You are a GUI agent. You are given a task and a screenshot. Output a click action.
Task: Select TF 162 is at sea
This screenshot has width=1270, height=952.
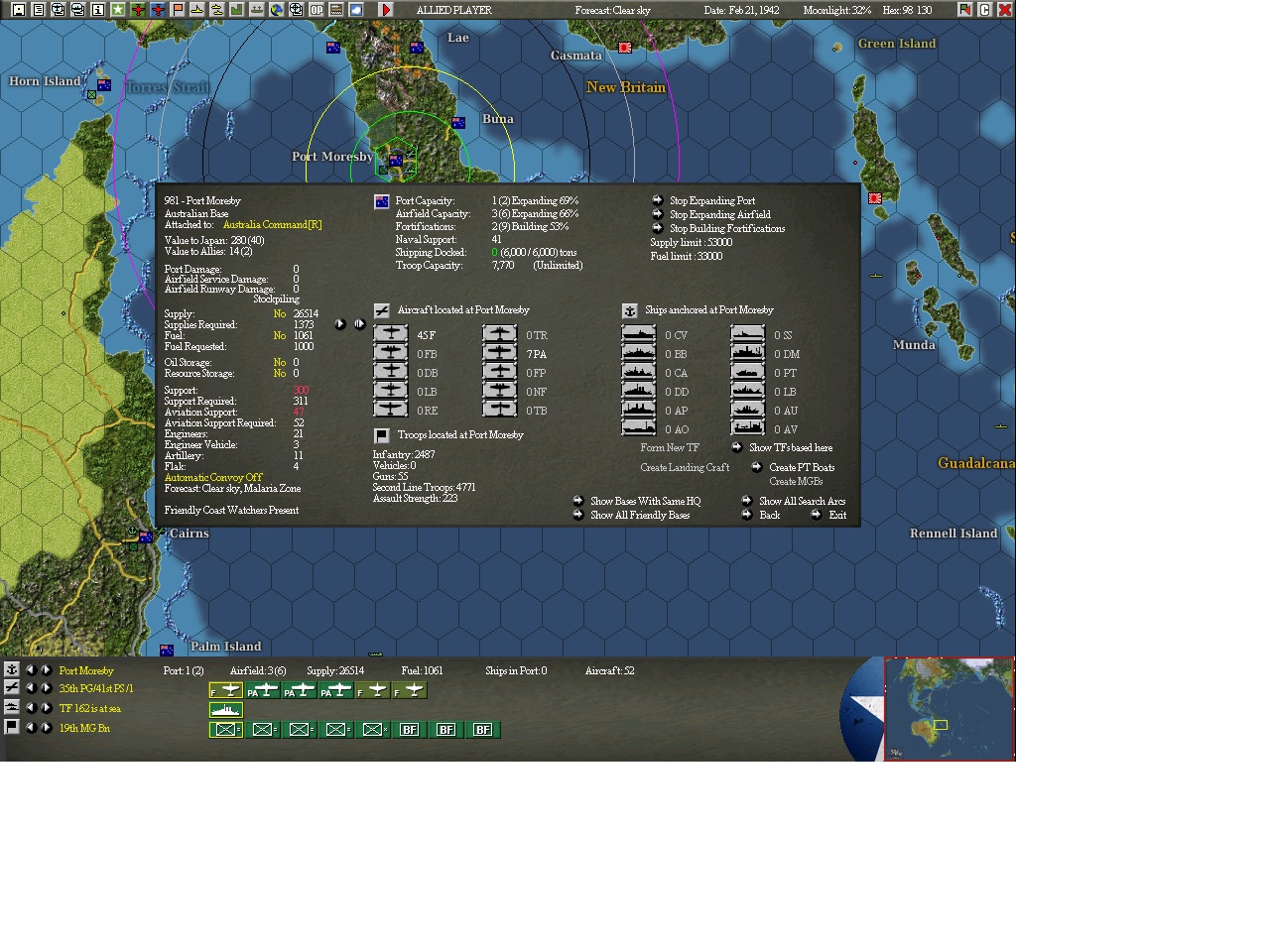click(90, 708)
